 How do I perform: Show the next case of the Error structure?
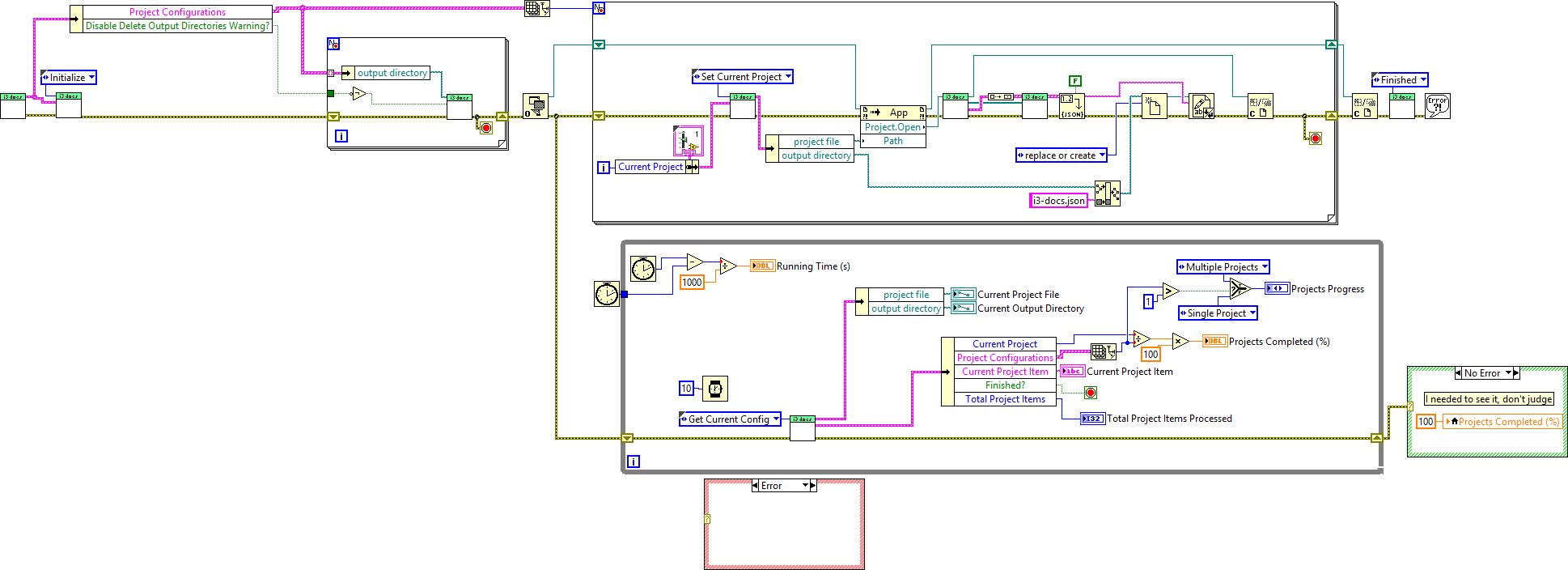click(814, 486)
